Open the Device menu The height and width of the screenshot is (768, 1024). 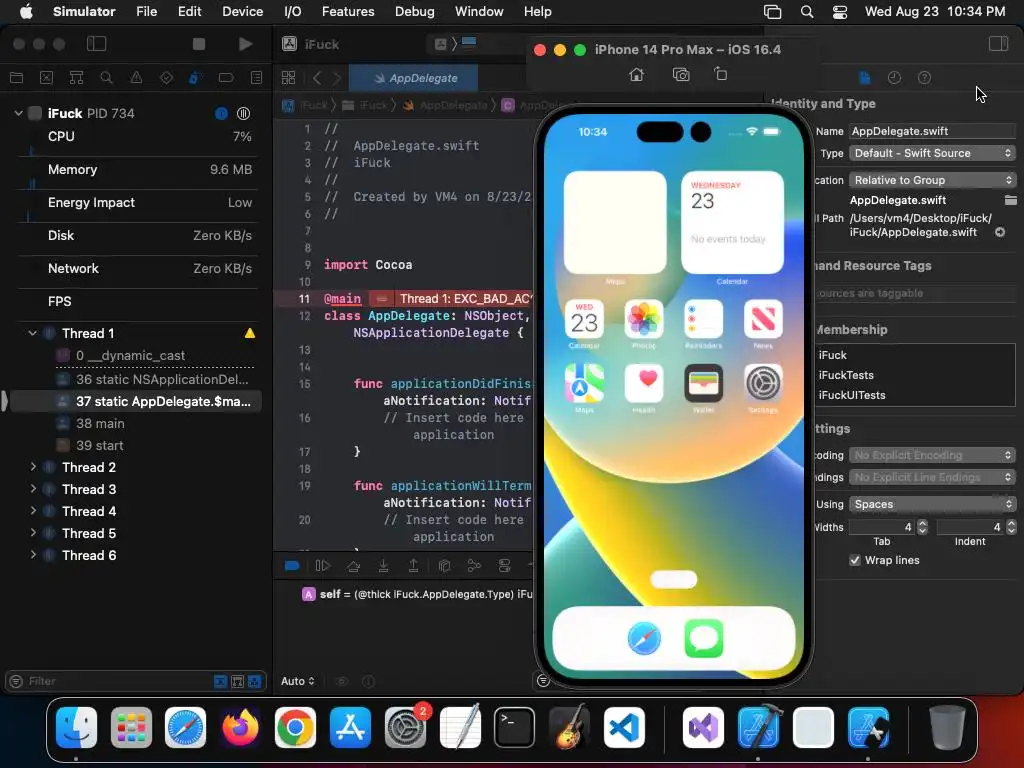(x=242, y=11)
